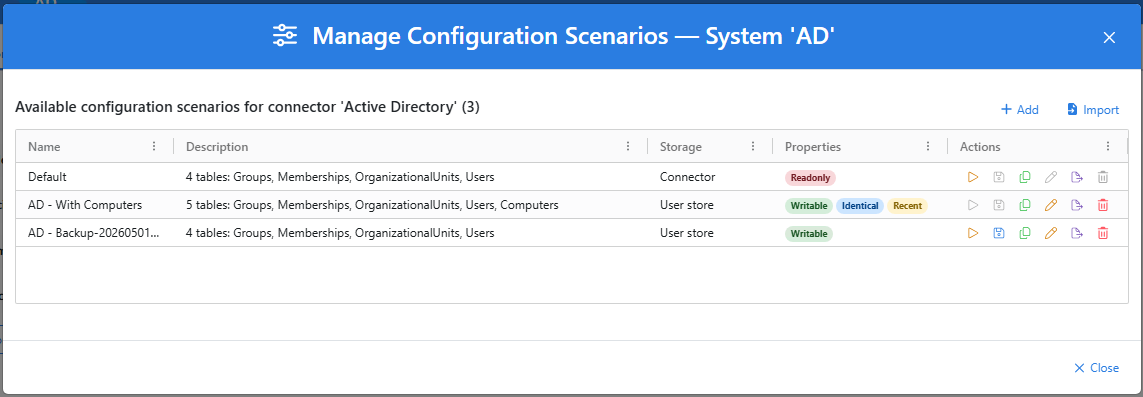The height and width of the screenshot is (397, 1143).
Task: Apply the Default scenario with play icon
Action: click(972, 177)
